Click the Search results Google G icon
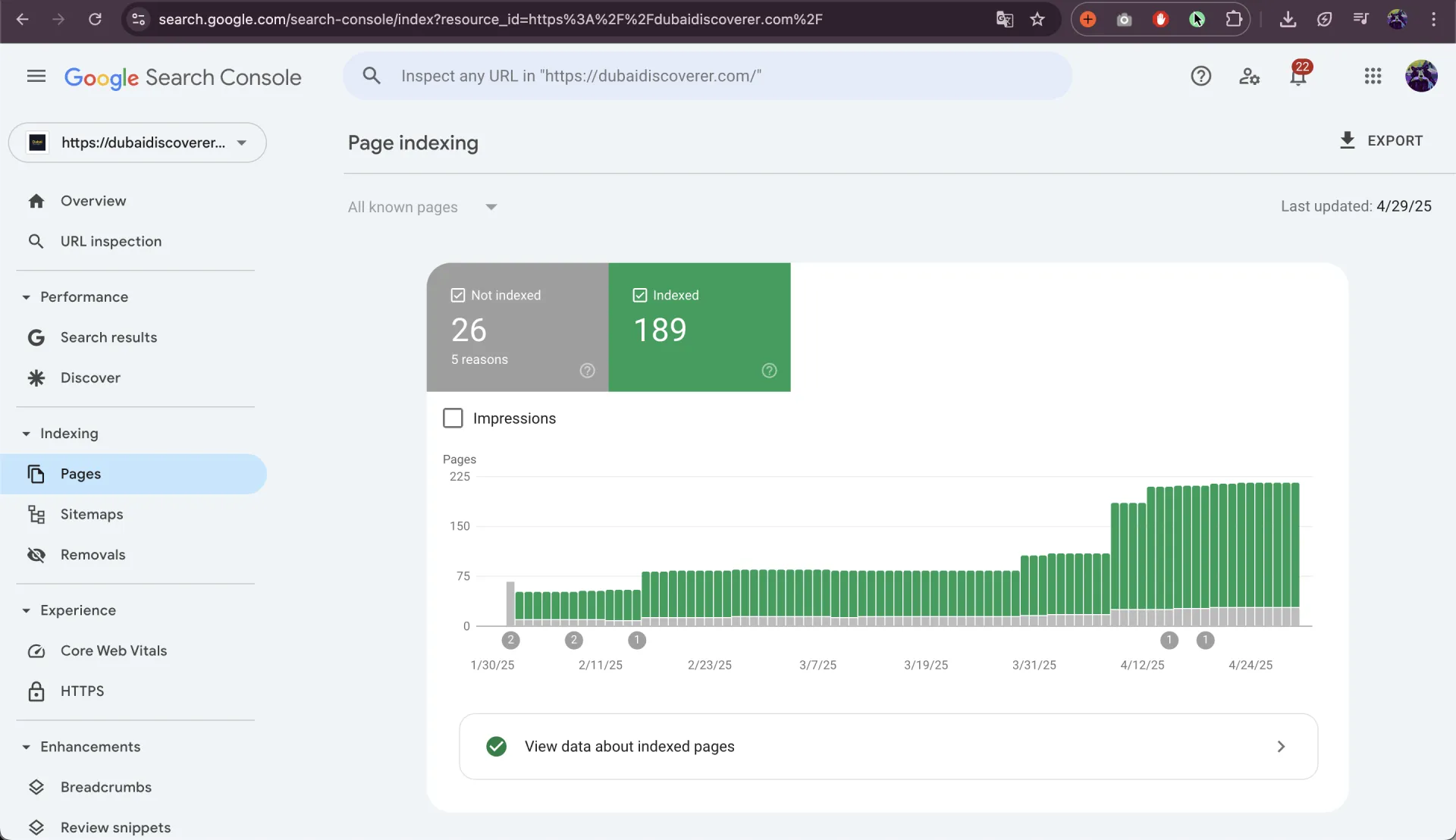The height and width of the screenshot is (840, 1456). [36, 337]
